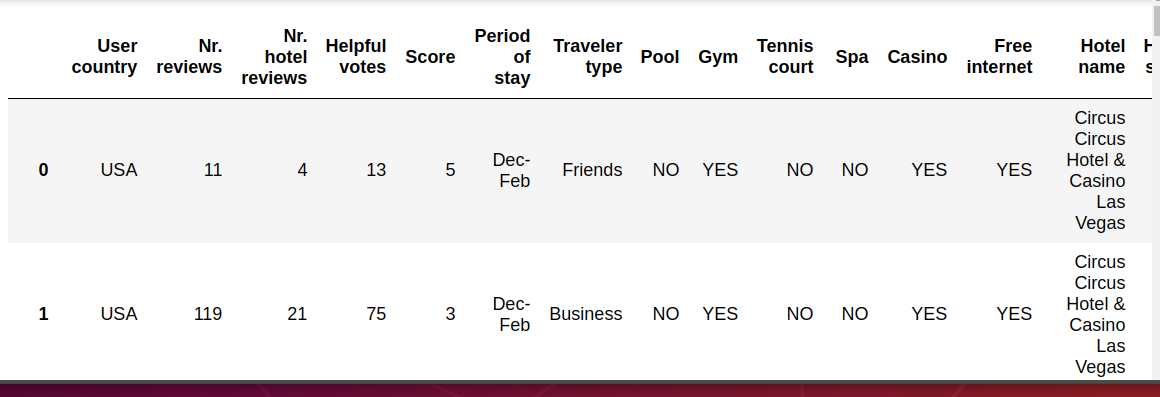This screenshot has height=397, width=1160.
Task: Select the Casino column header
Action: coord(917,57)
